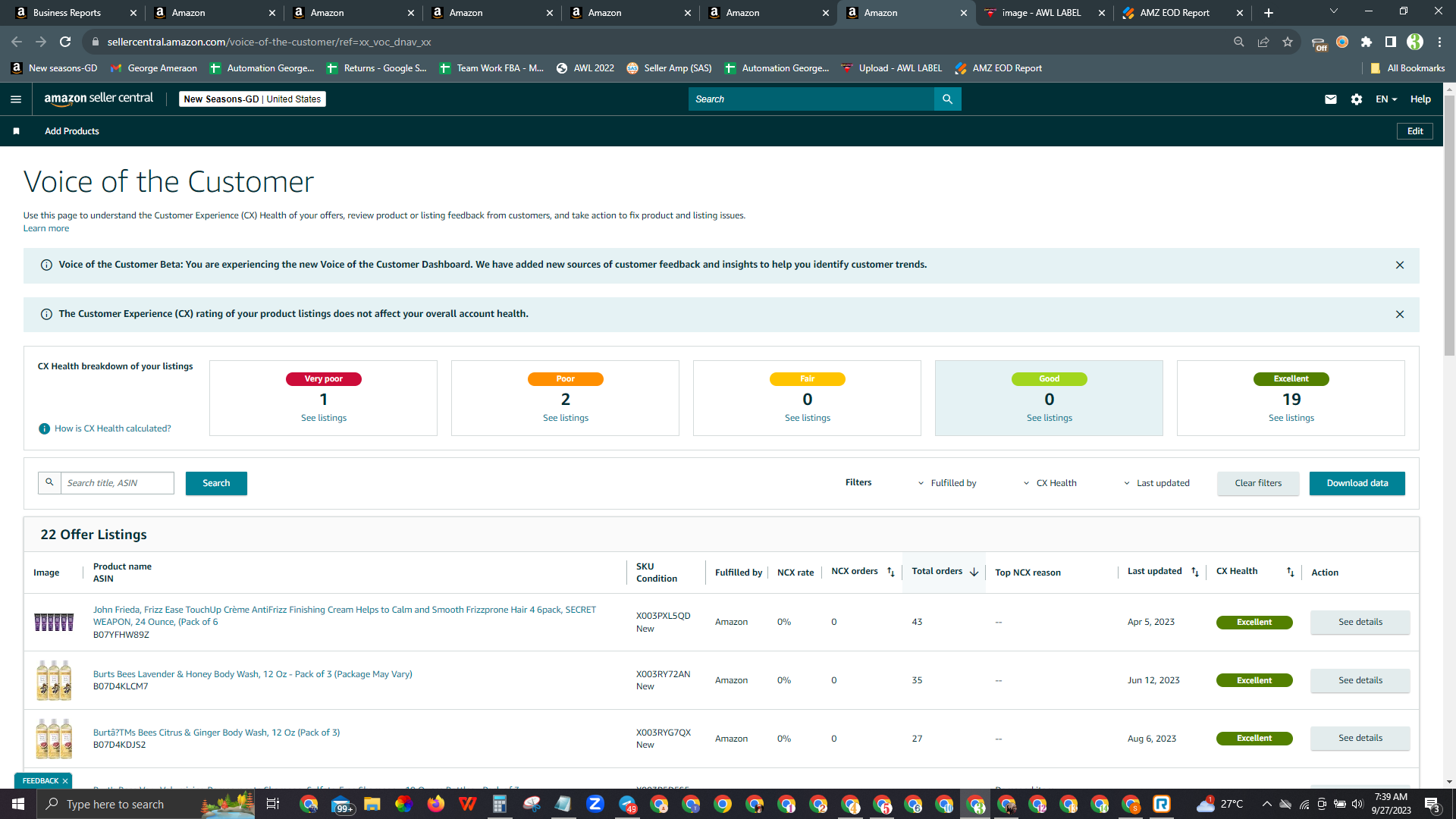Screen dimensions: 1456x819
Task: Click the Amazon Seller Central logo
Action: click(99, 99)
